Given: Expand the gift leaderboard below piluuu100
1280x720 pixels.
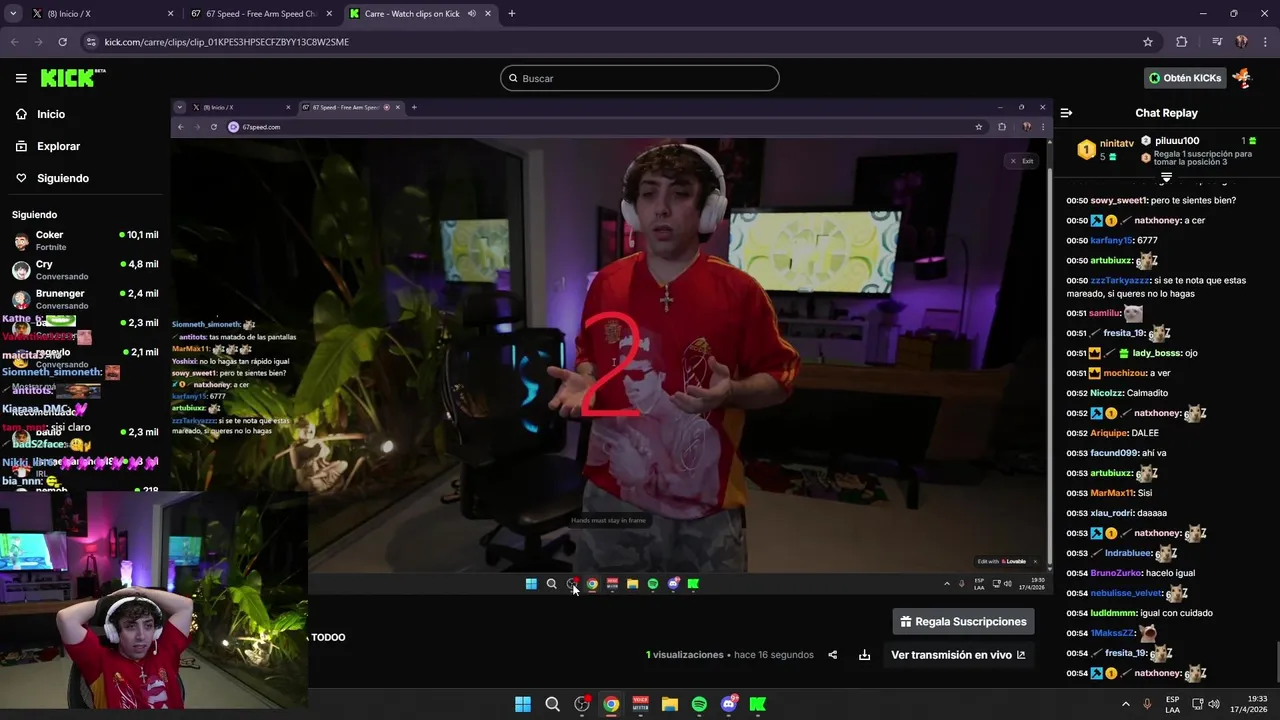Looking at the screenshot, I should pyautogui.click(x=1166, y=177).
